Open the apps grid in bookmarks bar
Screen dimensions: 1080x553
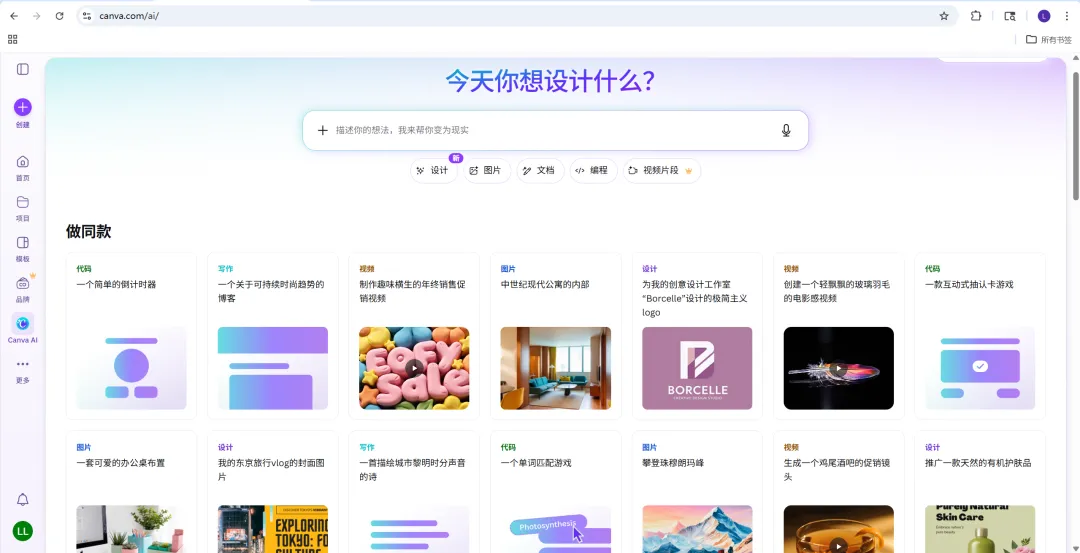[12, 39]
